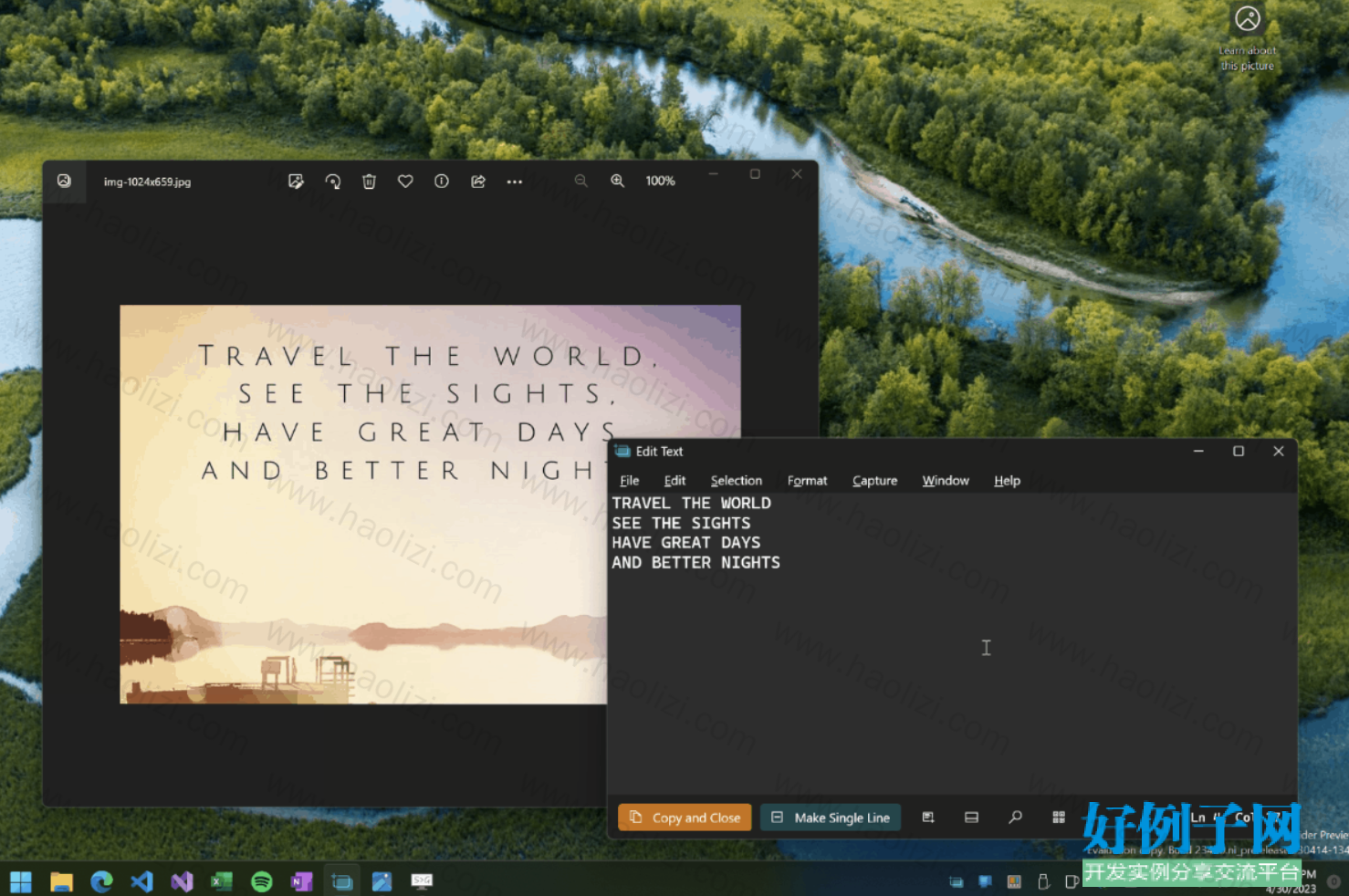This screenshot has width=1349, height=896.
Task: Click the Text Grab system tray icon
Action: [956, 881]
